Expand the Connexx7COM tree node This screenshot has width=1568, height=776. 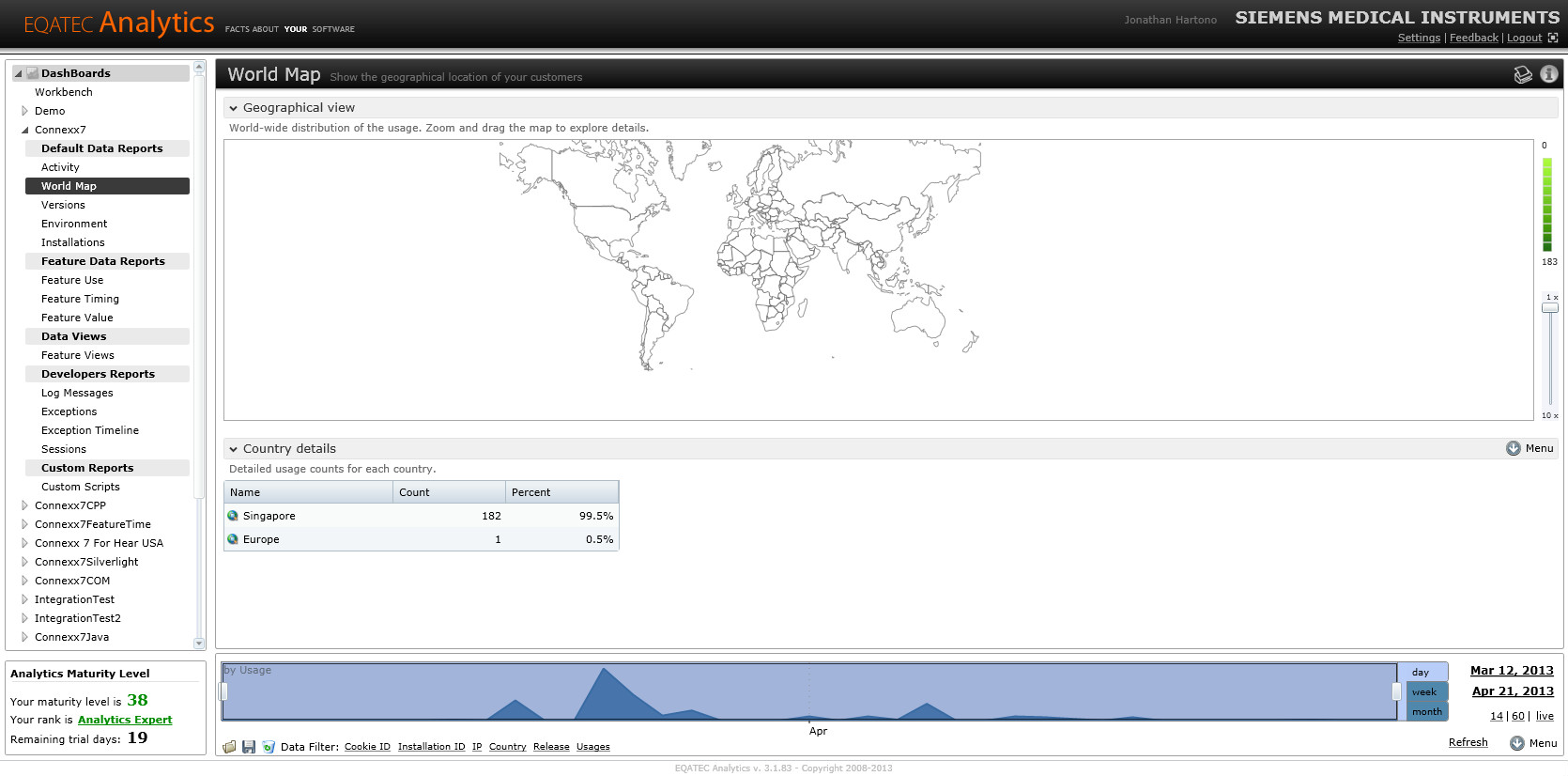pos(25,581)
